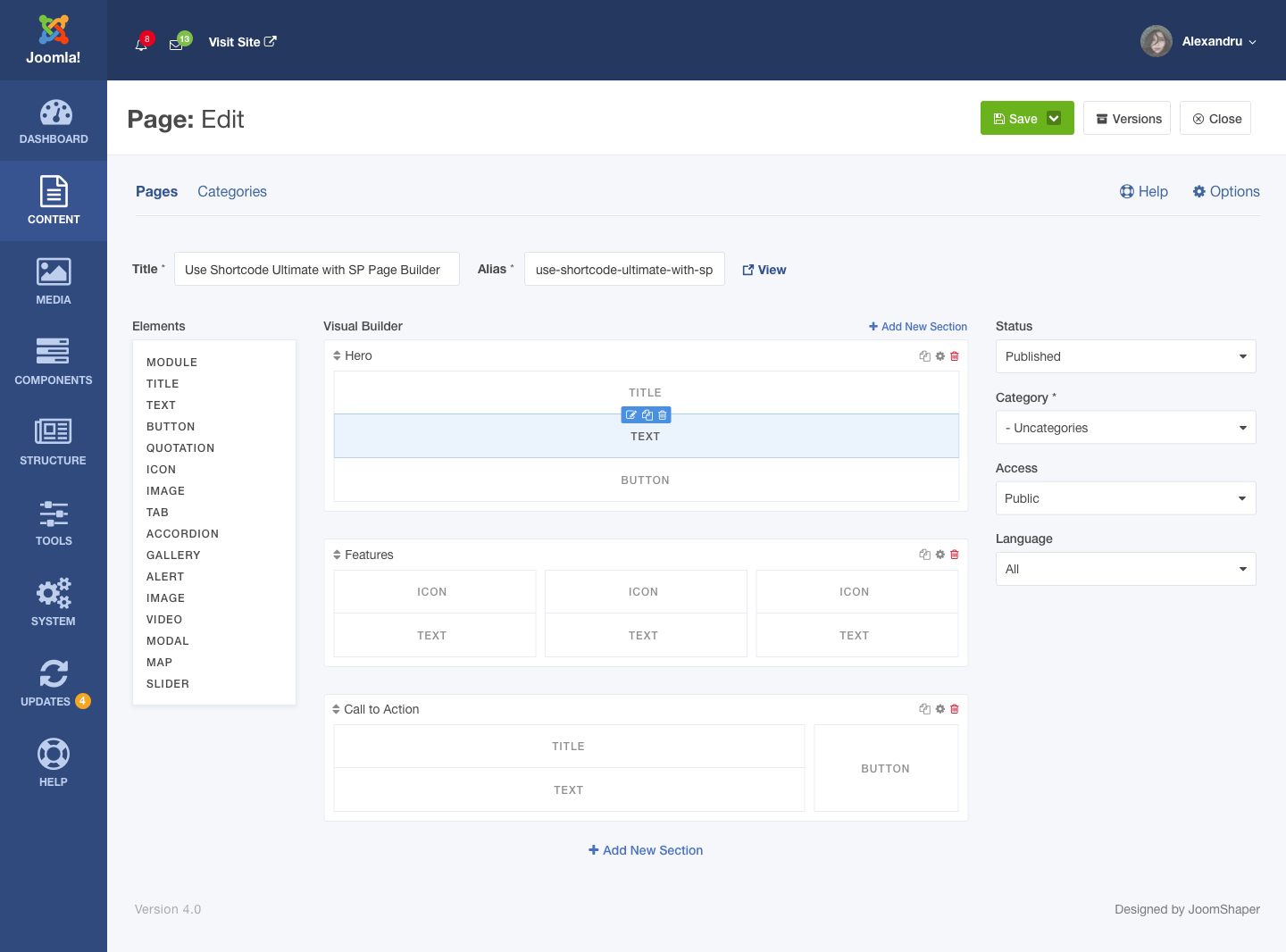This screenshot has width=1286, height=952.
Task: Expand the Status dropdown showing Published
Action: point(1125,356)
